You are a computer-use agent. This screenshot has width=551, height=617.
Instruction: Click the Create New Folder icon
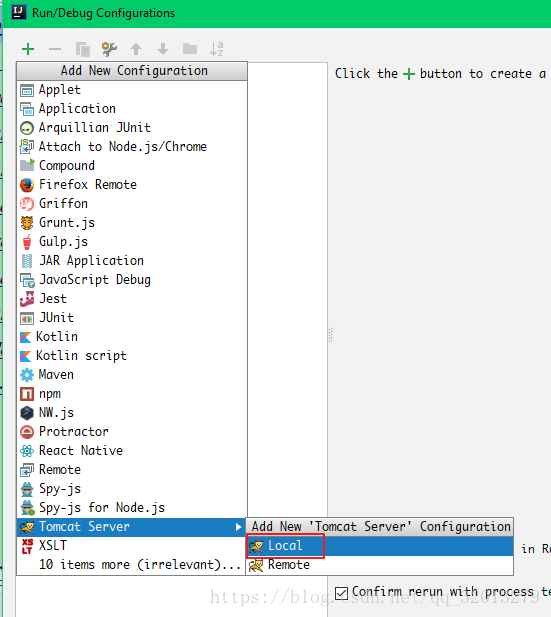coord(190,49)
